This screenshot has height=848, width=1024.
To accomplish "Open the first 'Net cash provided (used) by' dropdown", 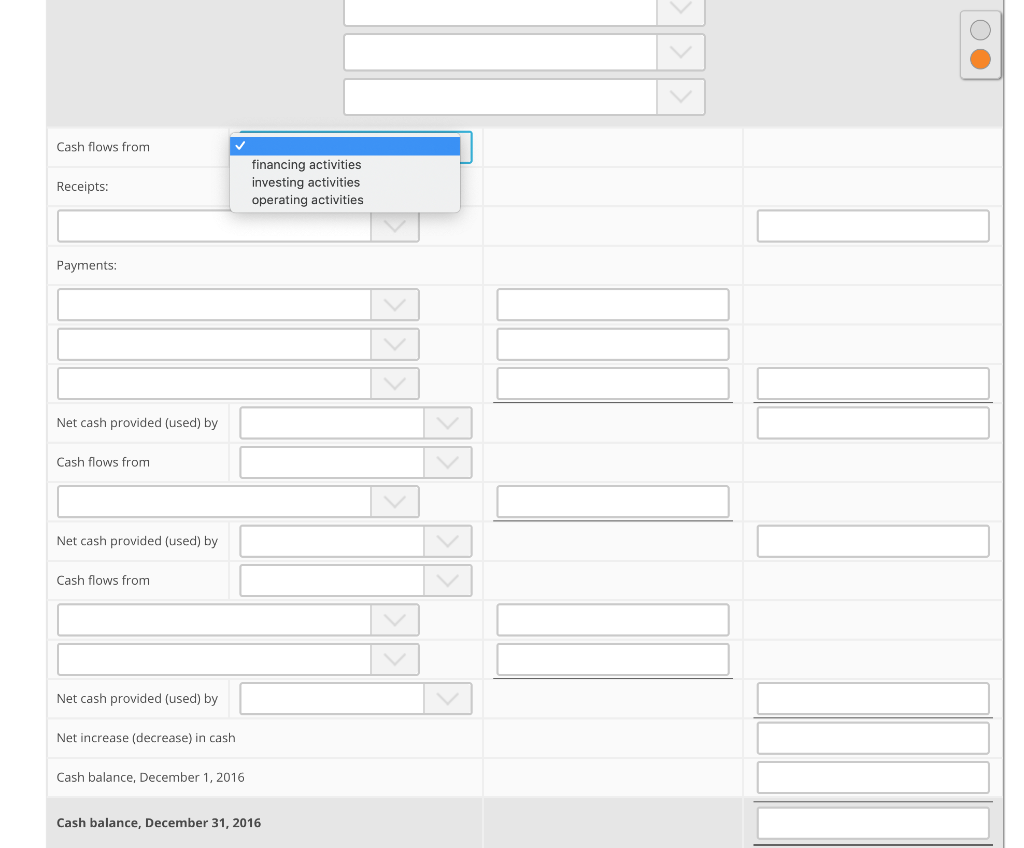I will [356, 423].
